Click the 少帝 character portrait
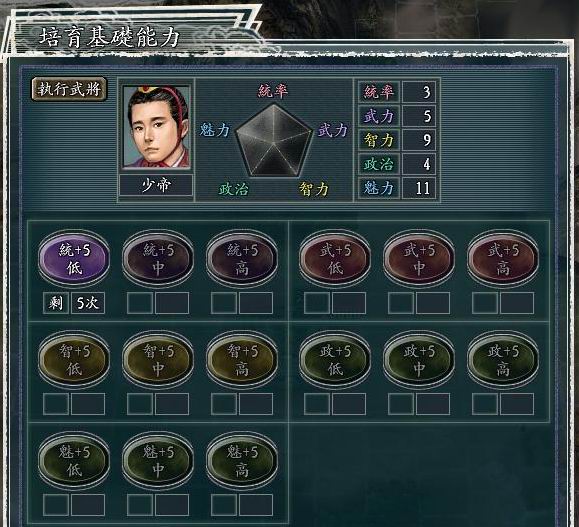 coord(156,126)
